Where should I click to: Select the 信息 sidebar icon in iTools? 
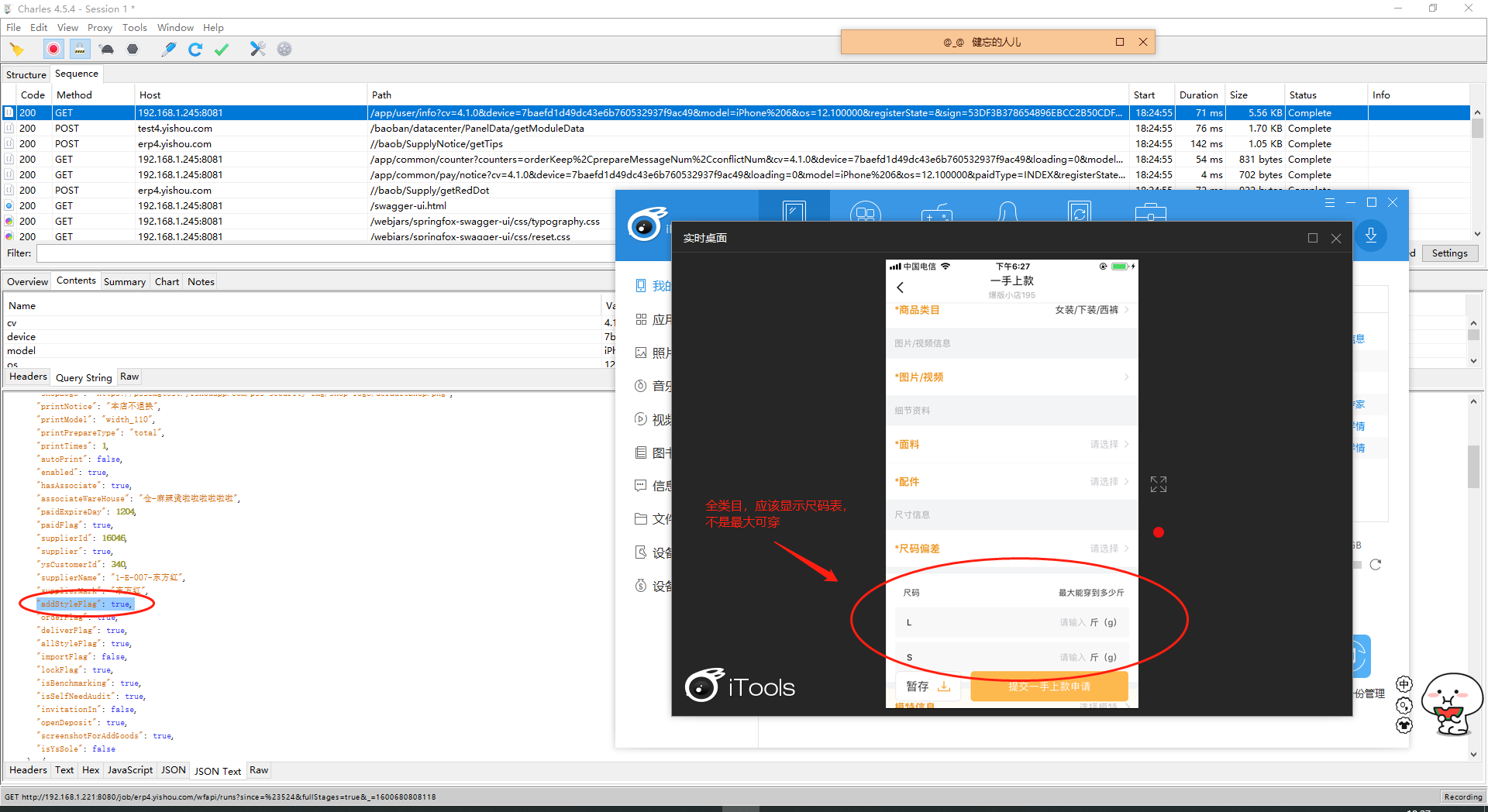tap(641, 486)
